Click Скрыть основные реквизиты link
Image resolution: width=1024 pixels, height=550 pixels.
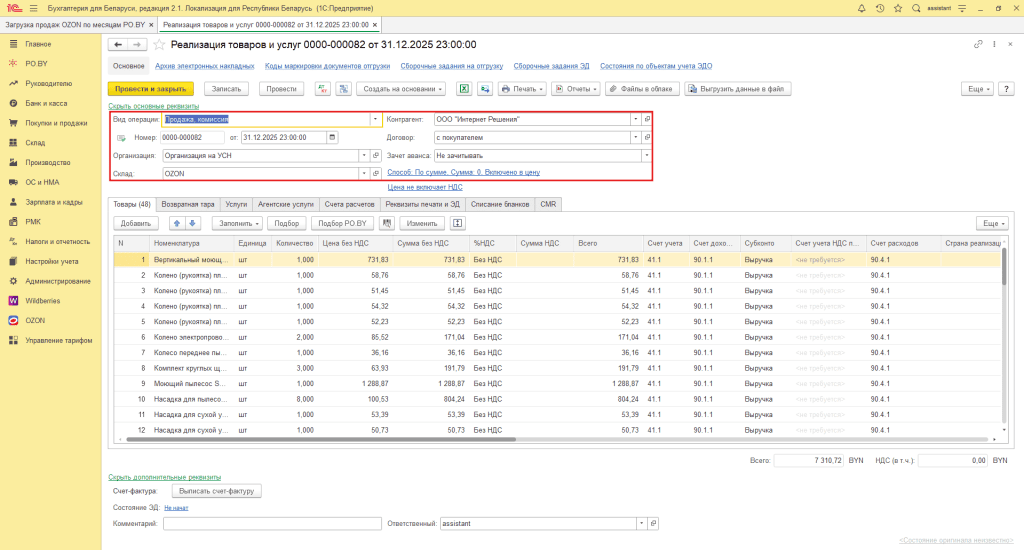point(153,106)
